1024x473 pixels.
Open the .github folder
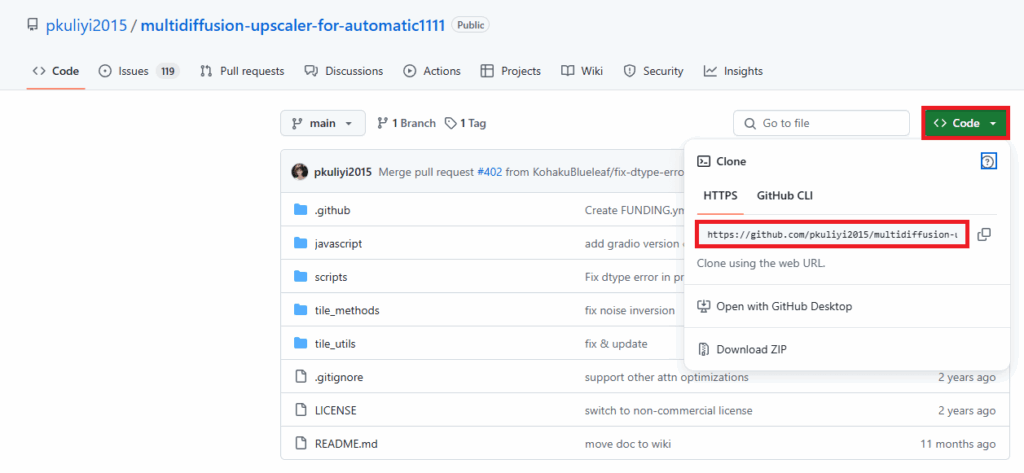334,210
